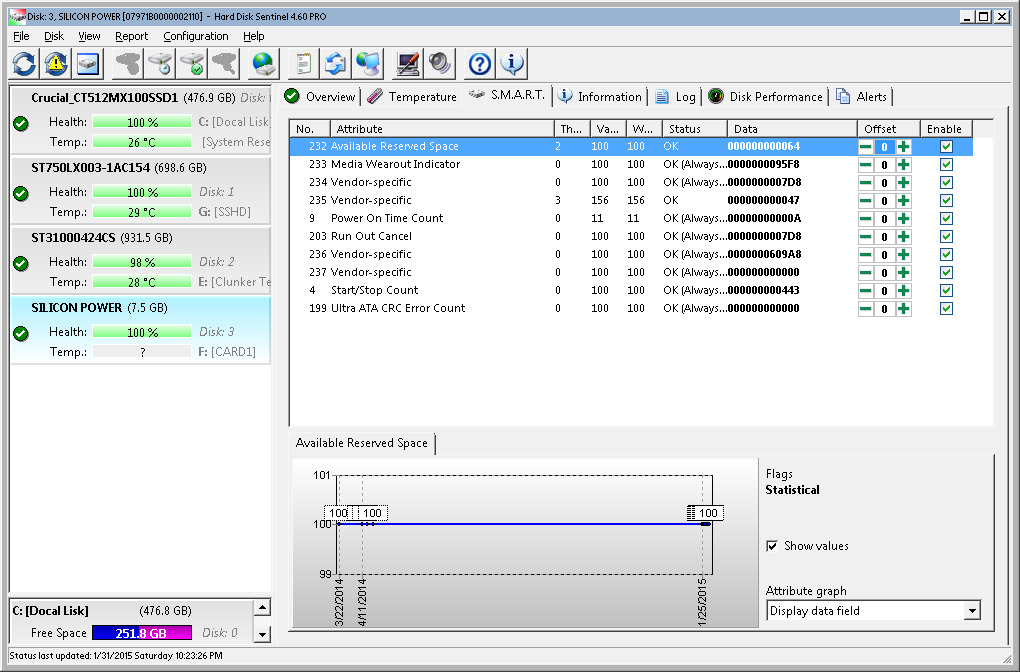Toggle the Show values checkbox
1020x672 pixels.
pyautogui.click(x=772, y=546)
